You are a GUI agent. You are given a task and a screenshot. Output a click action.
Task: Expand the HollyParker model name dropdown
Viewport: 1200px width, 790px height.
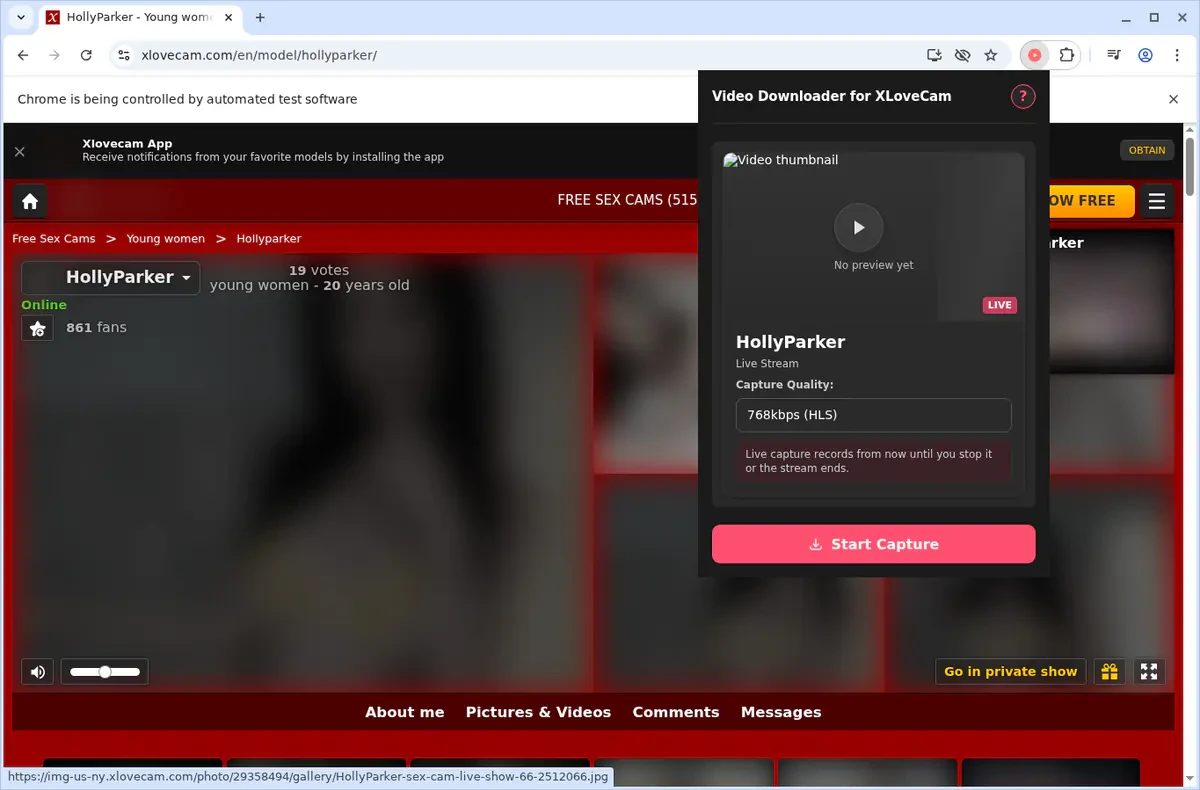point(110,277)
